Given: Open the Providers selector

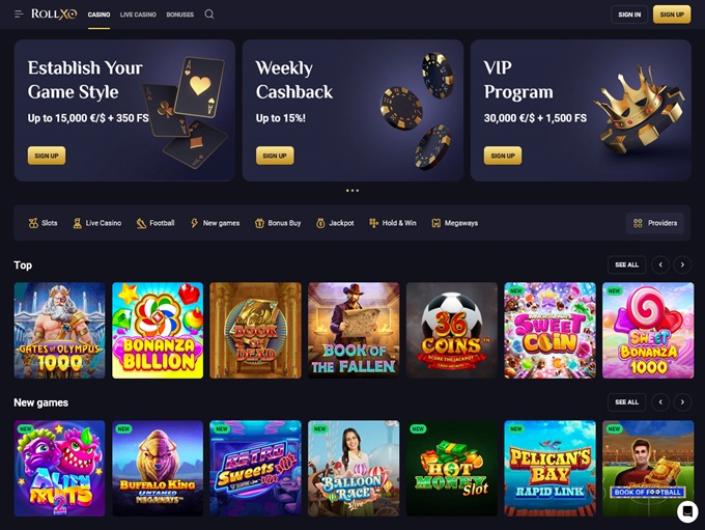Looking at the screenshot, I should pos(655,223).
